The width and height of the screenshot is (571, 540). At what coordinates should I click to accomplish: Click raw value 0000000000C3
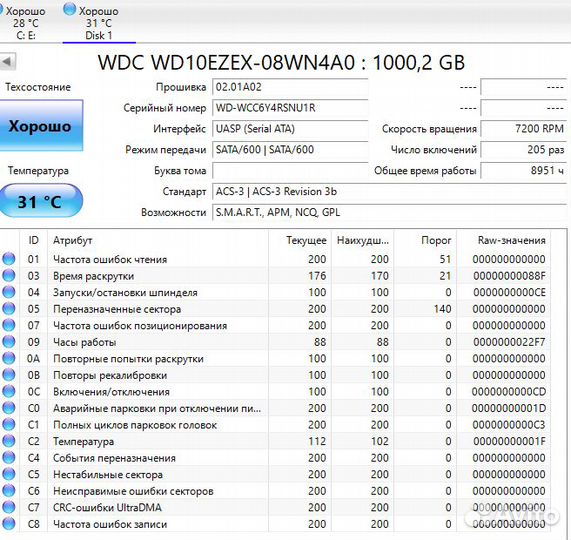click(509, 425)
